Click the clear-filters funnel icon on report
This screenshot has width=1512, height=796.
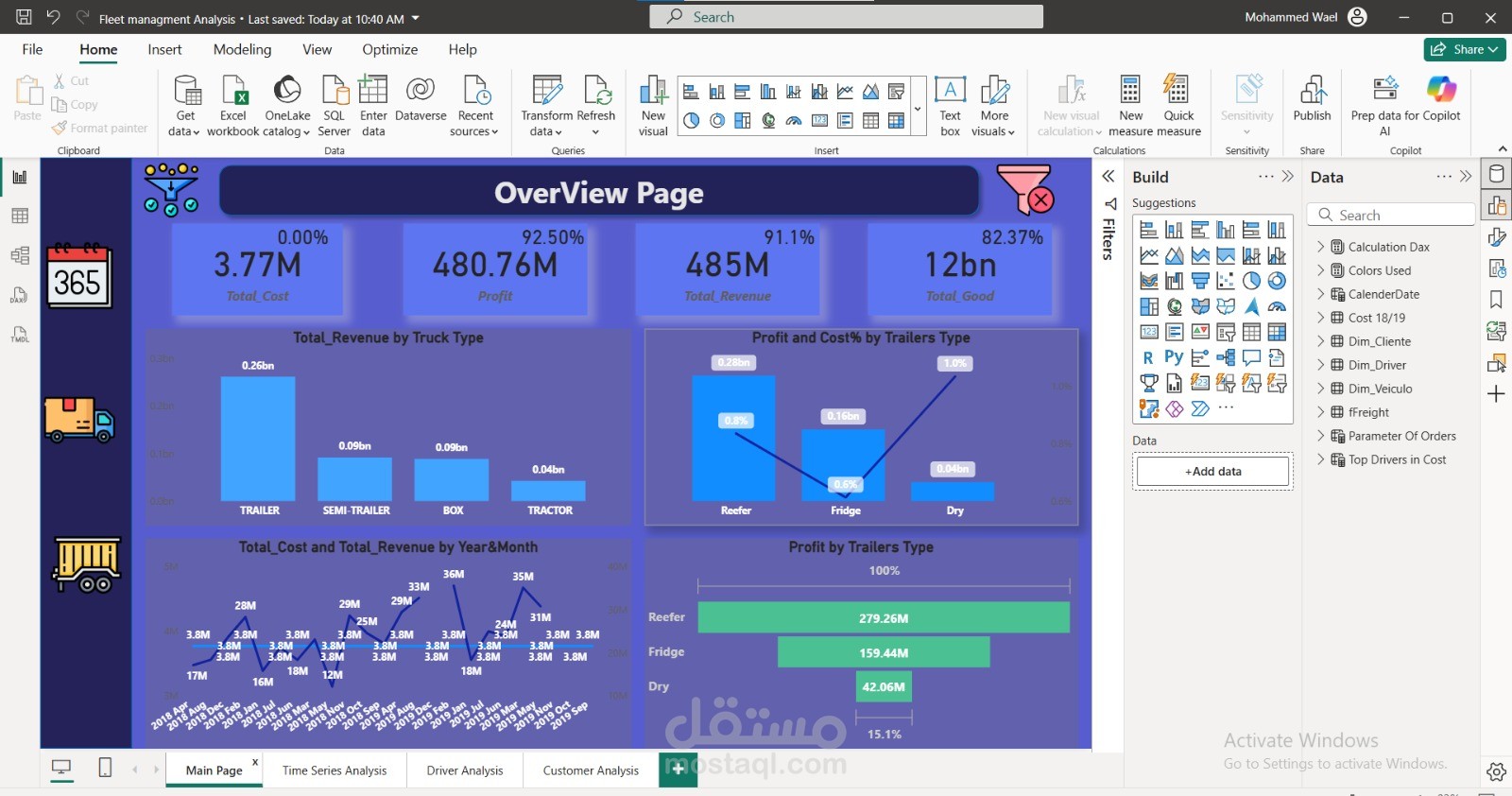tap(1025, 189)
